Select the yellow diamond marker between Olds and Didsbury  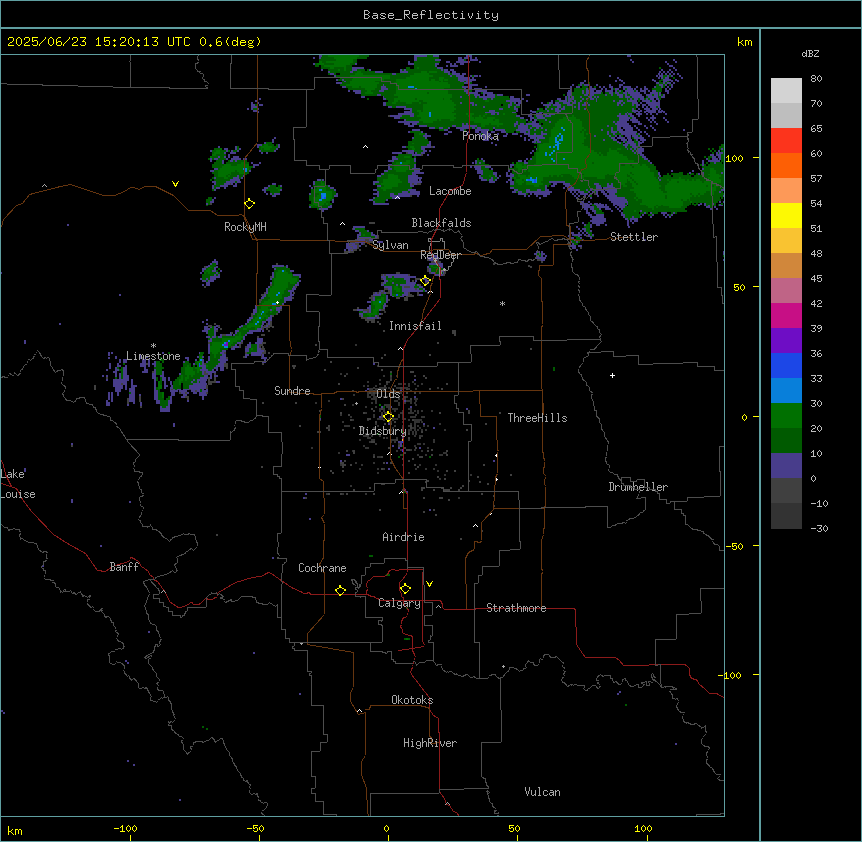388,417
